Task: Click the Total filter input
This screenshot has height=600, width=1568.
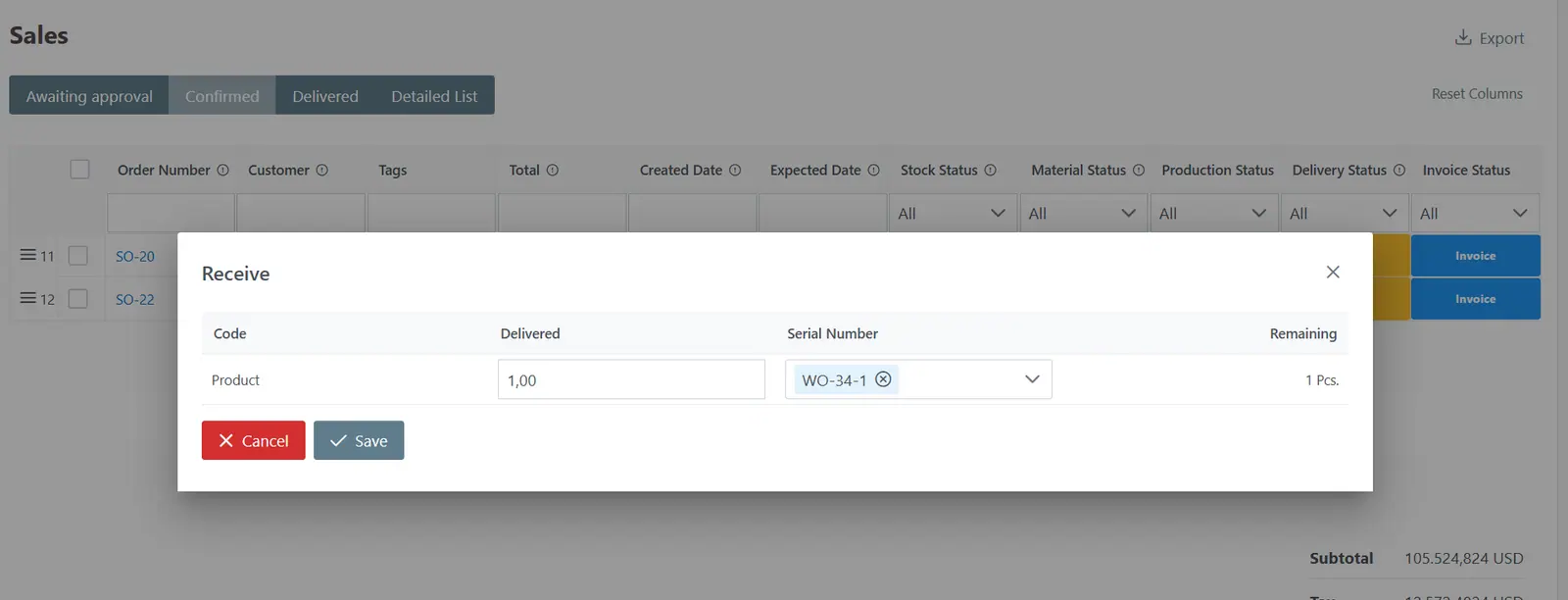Action: pos(563,213)
